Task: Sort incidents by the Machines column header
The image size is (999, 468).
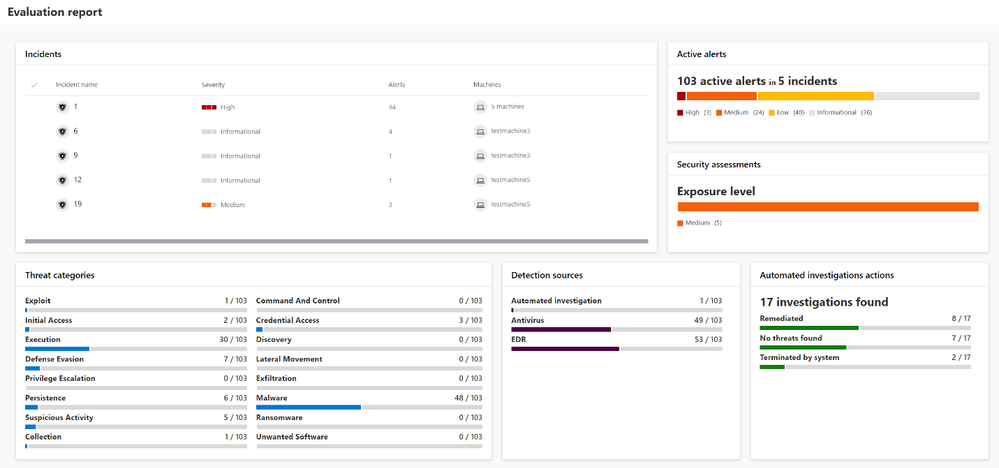Action: (x=487, y=85)
